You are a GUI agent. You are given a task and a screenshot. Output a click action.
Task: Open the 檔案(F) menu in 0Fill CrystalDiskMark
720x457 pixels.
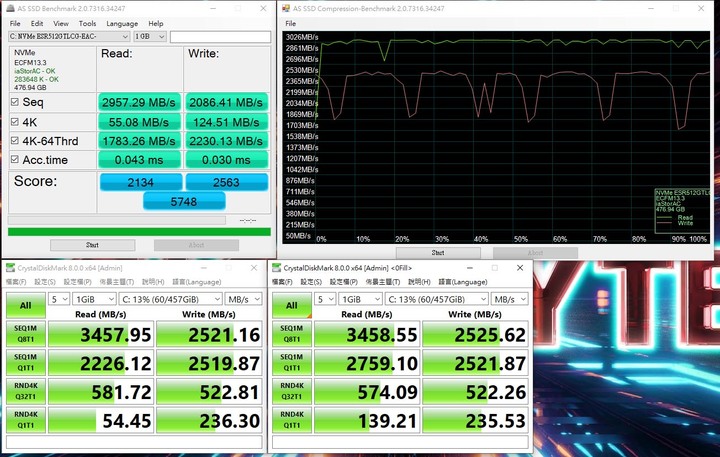282,282
